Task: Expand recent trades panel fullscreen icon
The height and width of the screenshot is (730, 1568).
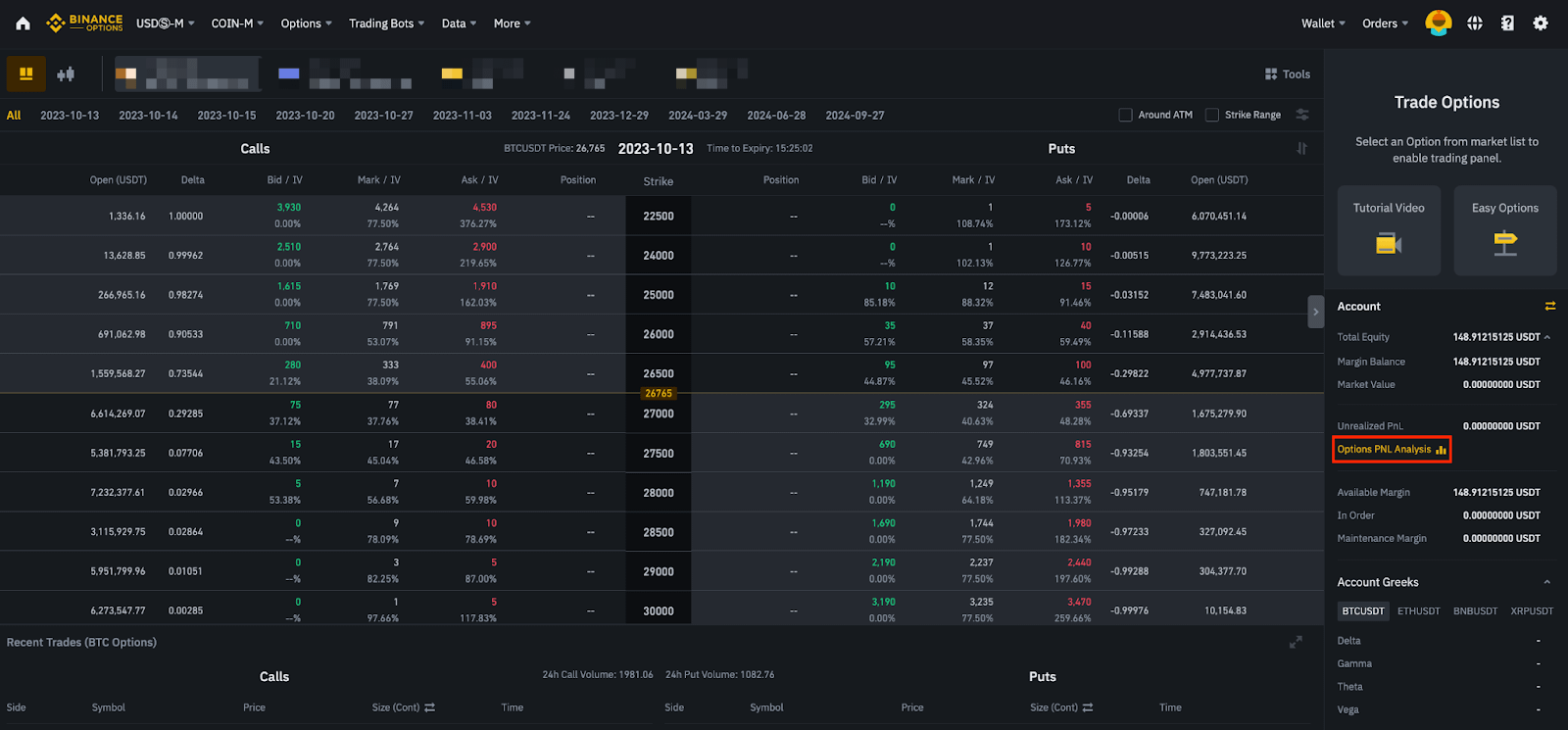Action: tap(1296, 642)
